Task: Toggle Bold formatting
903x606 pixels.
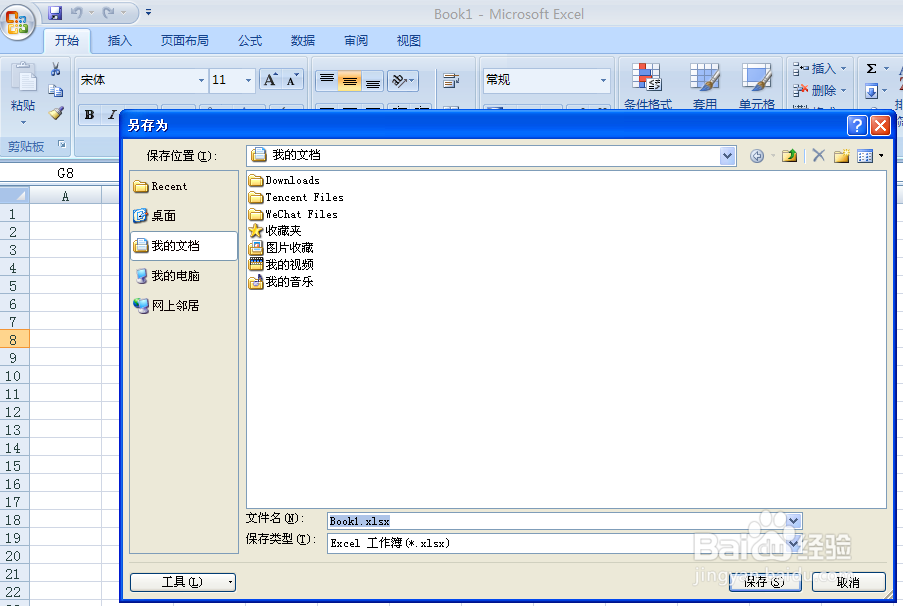Action: coord(89,115)
